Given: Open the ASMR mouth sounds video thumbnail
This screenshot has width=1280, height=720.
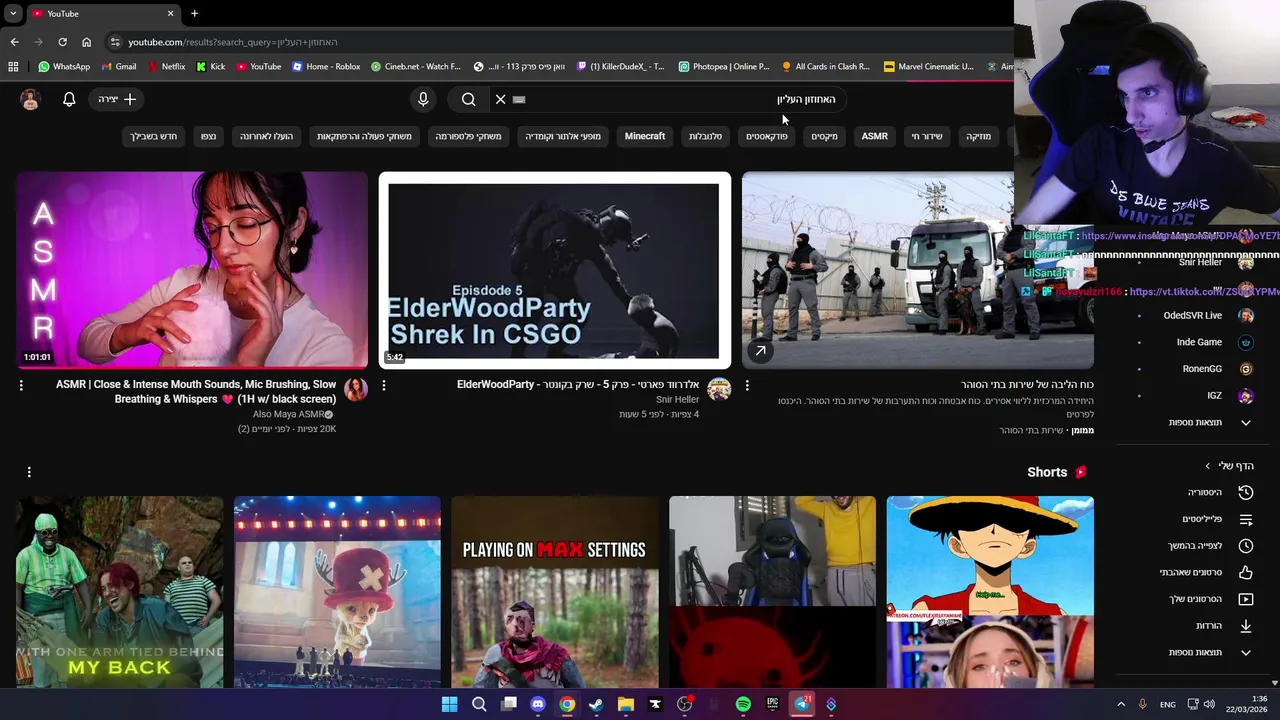Looking at the screenshot, I should (x=192, y=270).
